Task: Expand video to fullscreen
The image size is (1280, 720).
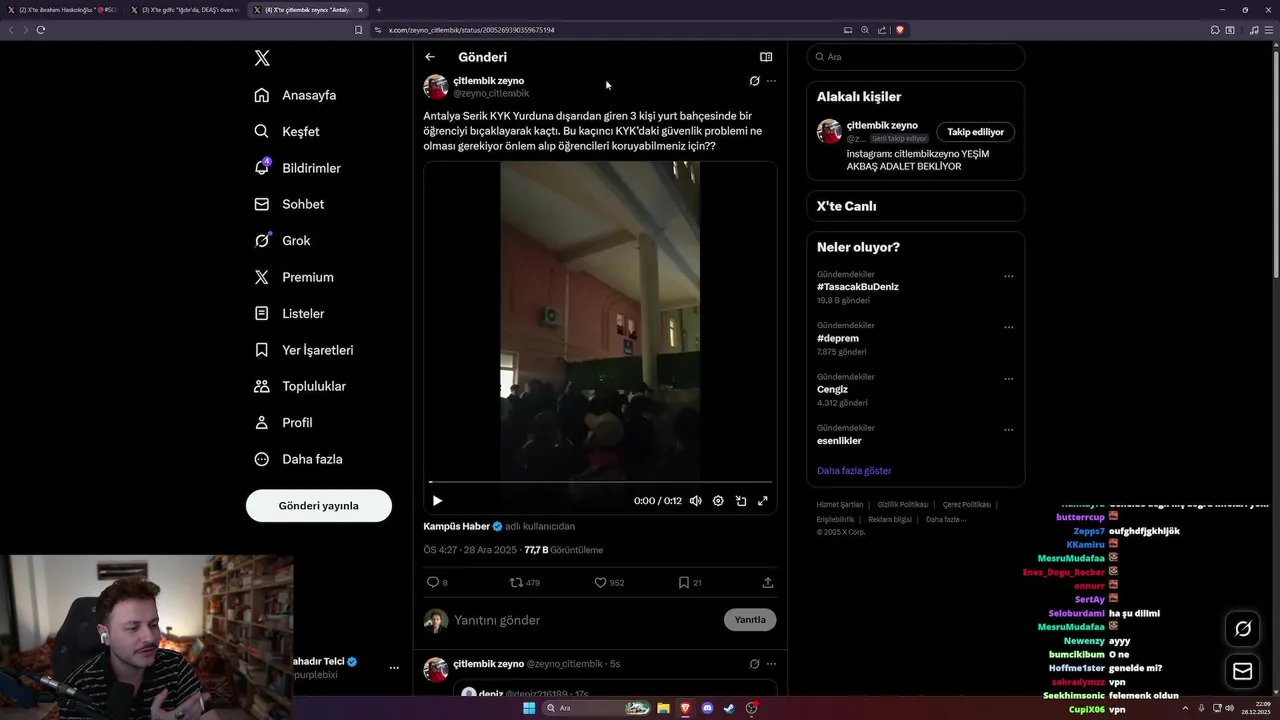Action: [x=763, y=501]
